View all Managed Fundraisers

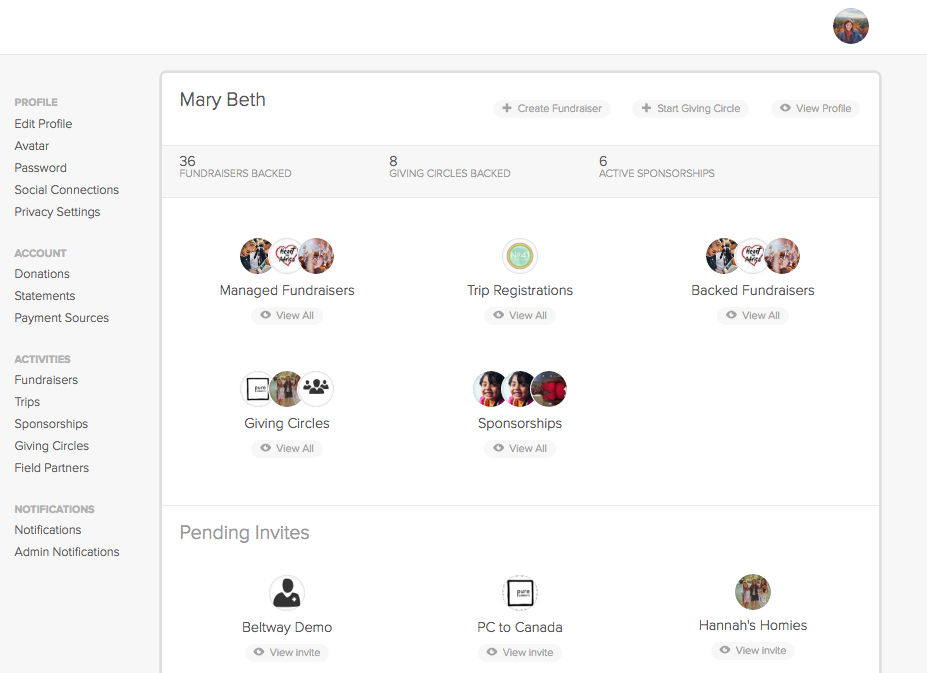click(287, 315)
